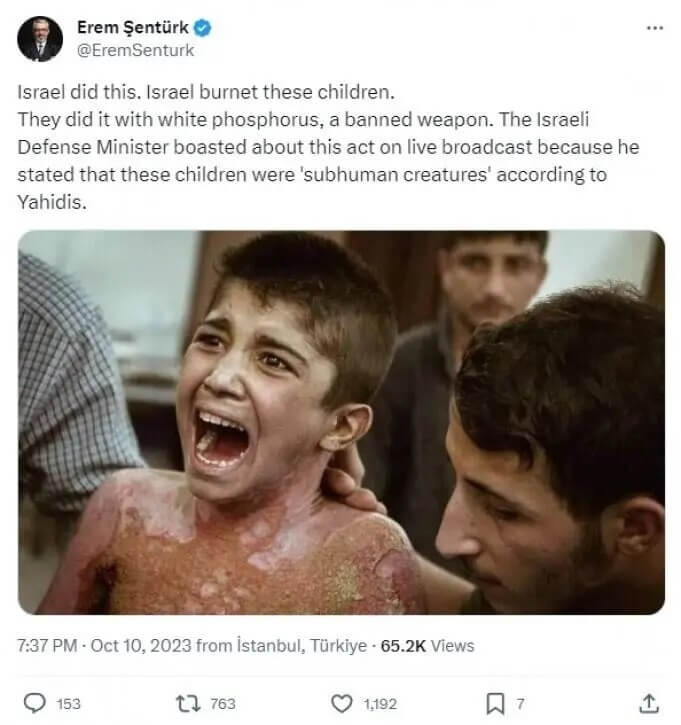Open the @EremSenturk handle link

135,50
